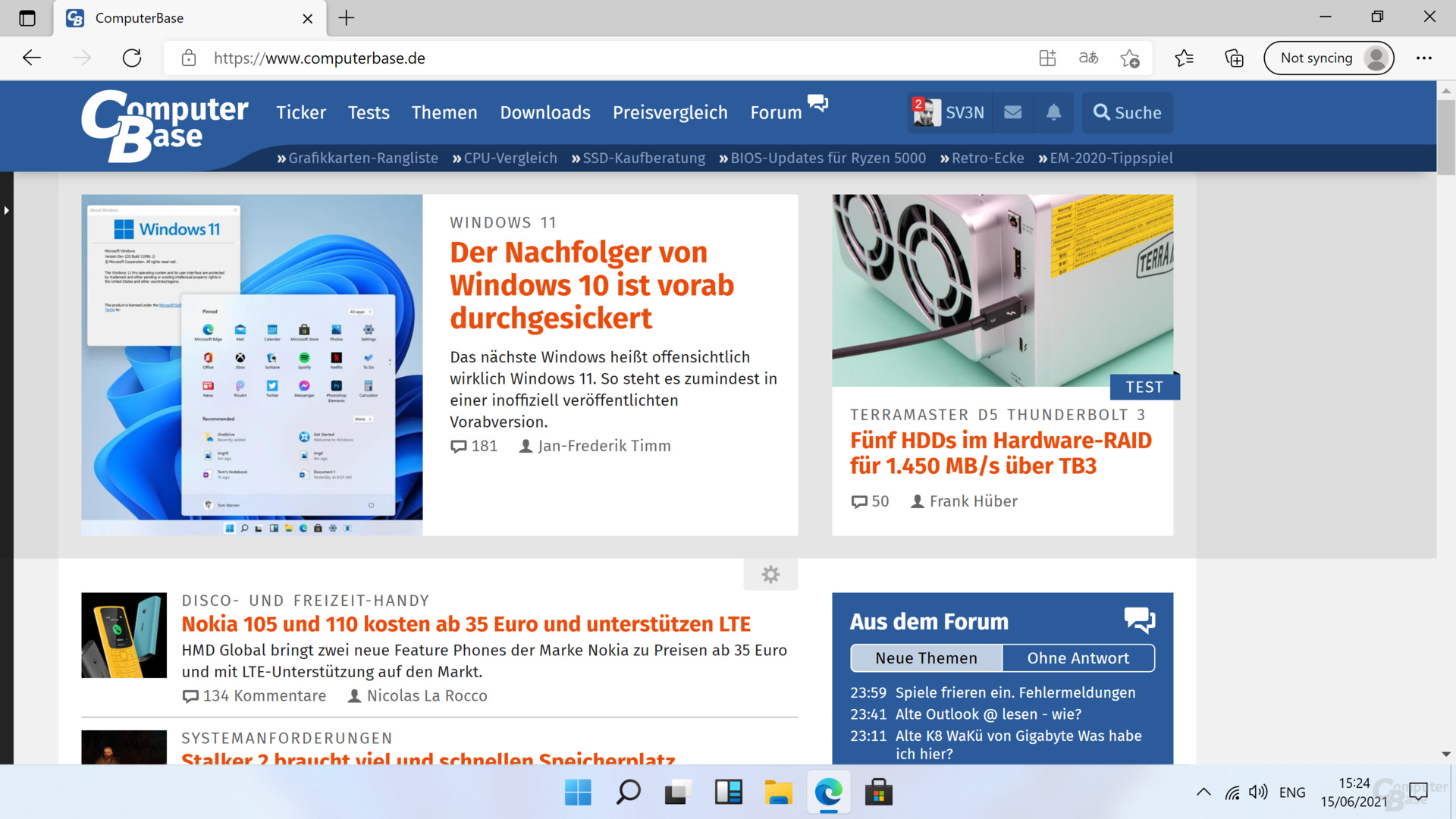The height and width of the screenshot is (819, 1456).
Task: Open TerraMaster D5 product image
Action: [1003, 290]
